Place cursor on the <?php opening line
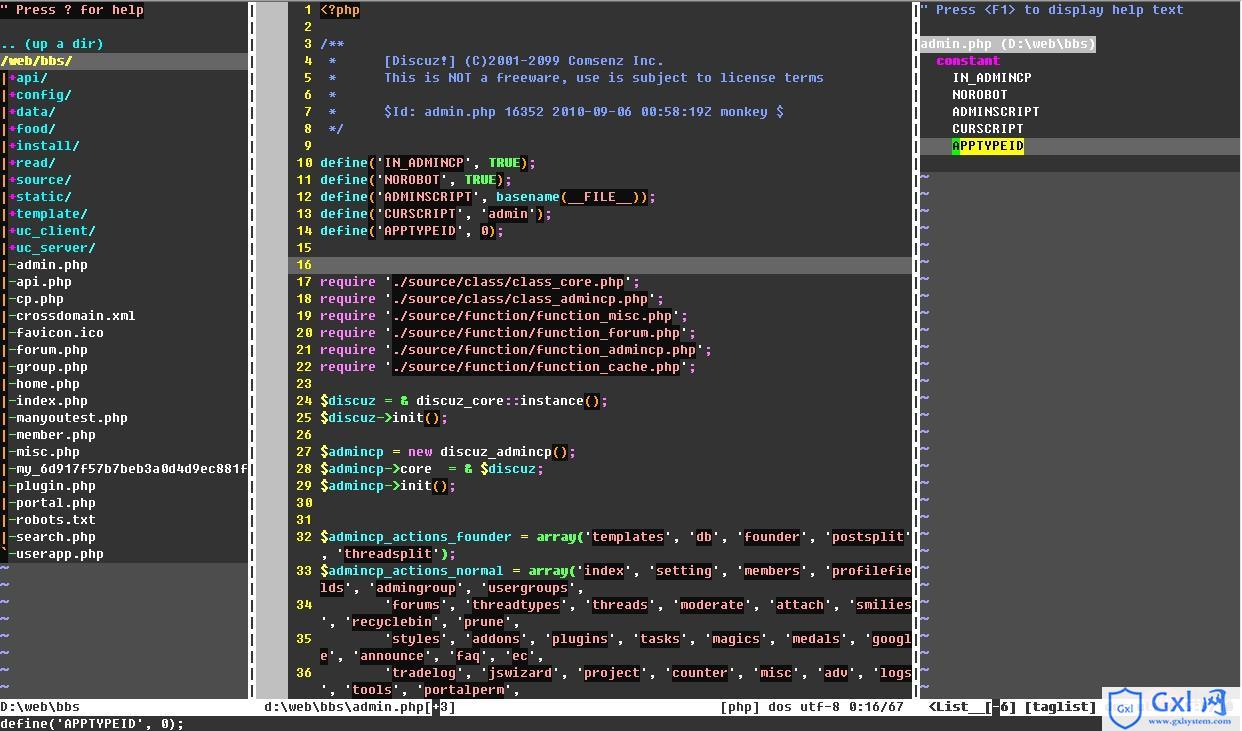Viewport: 1242px width, 731px height. (340, 10)
